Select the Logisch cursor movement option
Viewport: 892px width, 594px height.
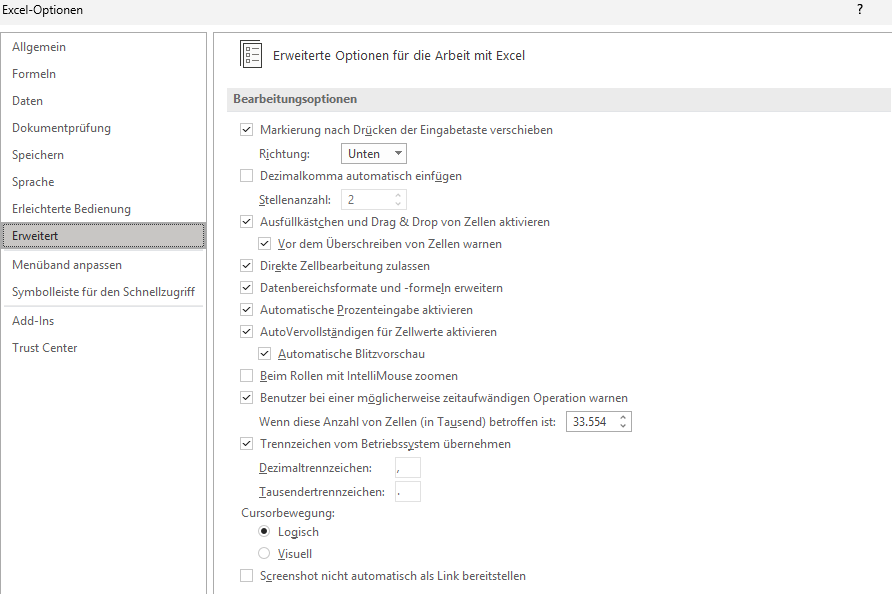[264, 531]
